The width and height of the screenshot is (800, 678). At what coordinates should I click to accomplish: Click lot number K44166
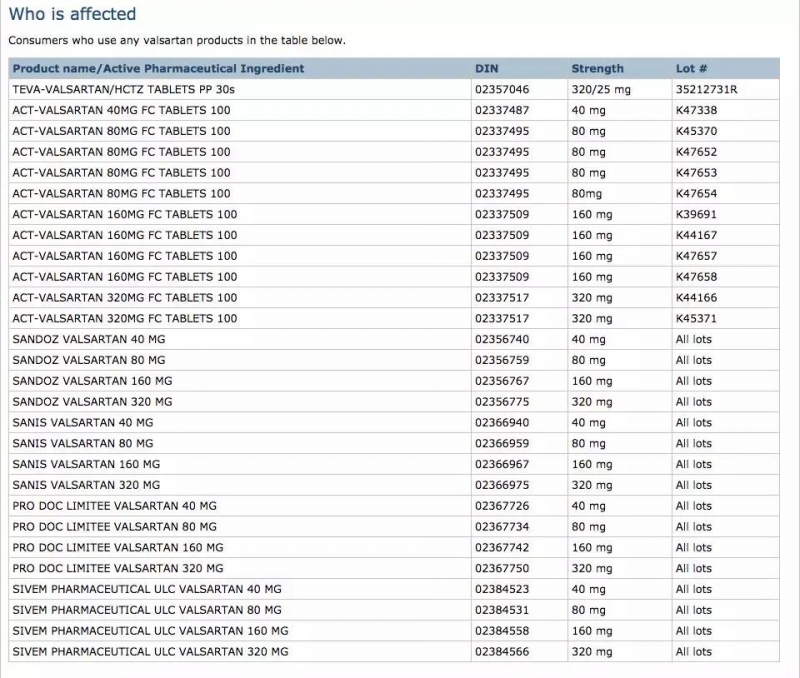click(x=696, y=298)
